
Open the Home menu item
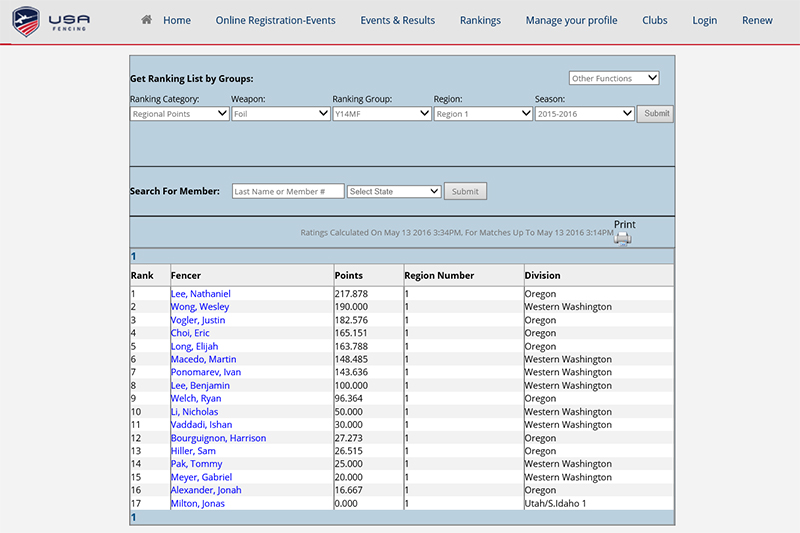[177, 20]
